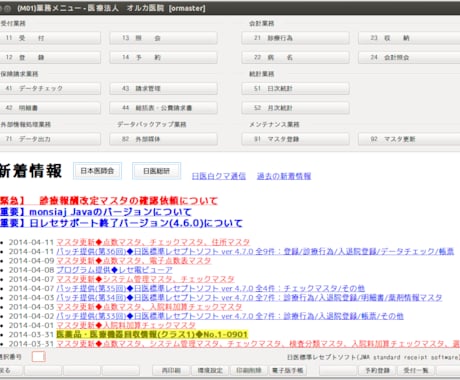This screenshot has width=460, height=380.
Task: Open the 43 請求管理 button
Action: tap(163, 88)
